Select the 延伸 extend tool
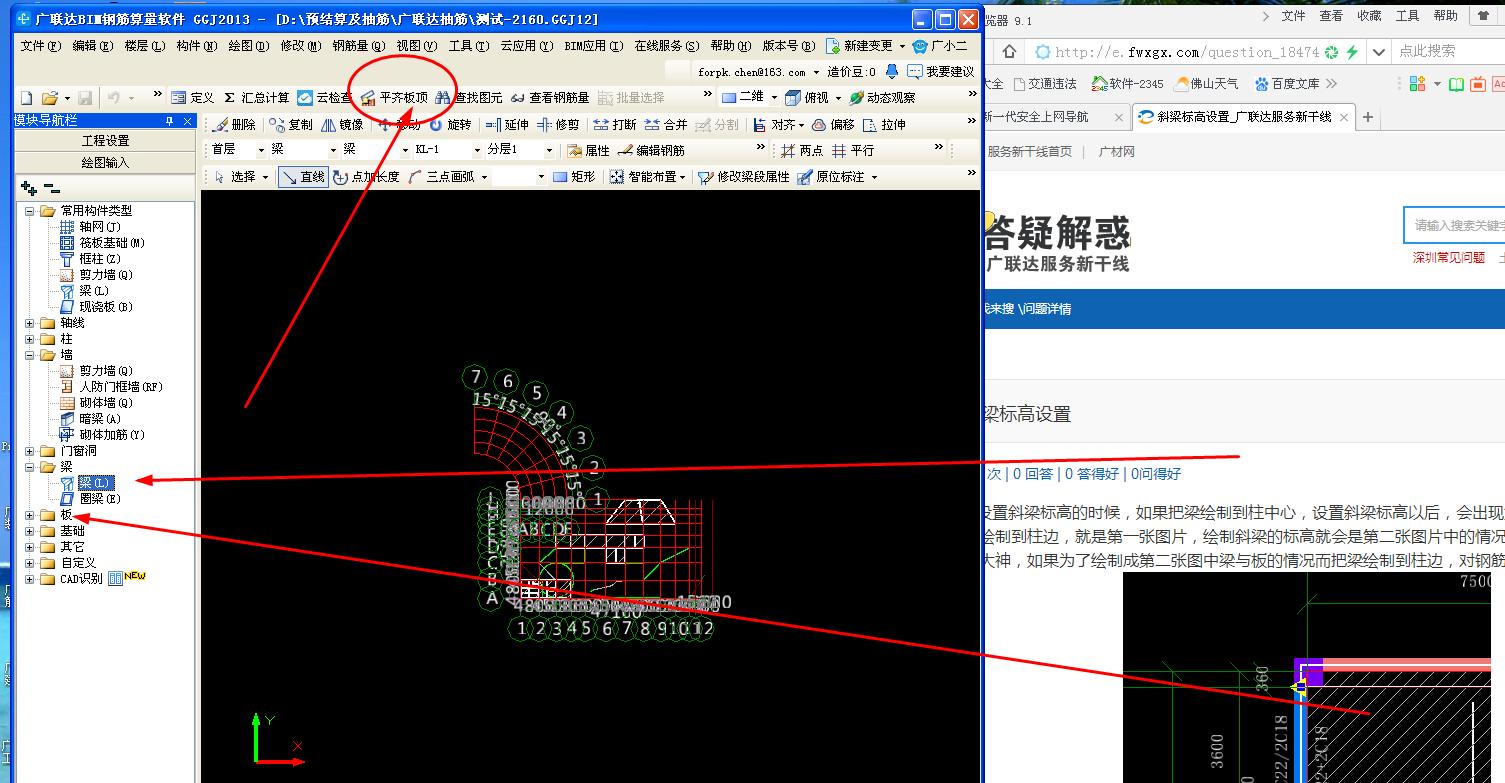1505x783 pixels. pos(507,125)
